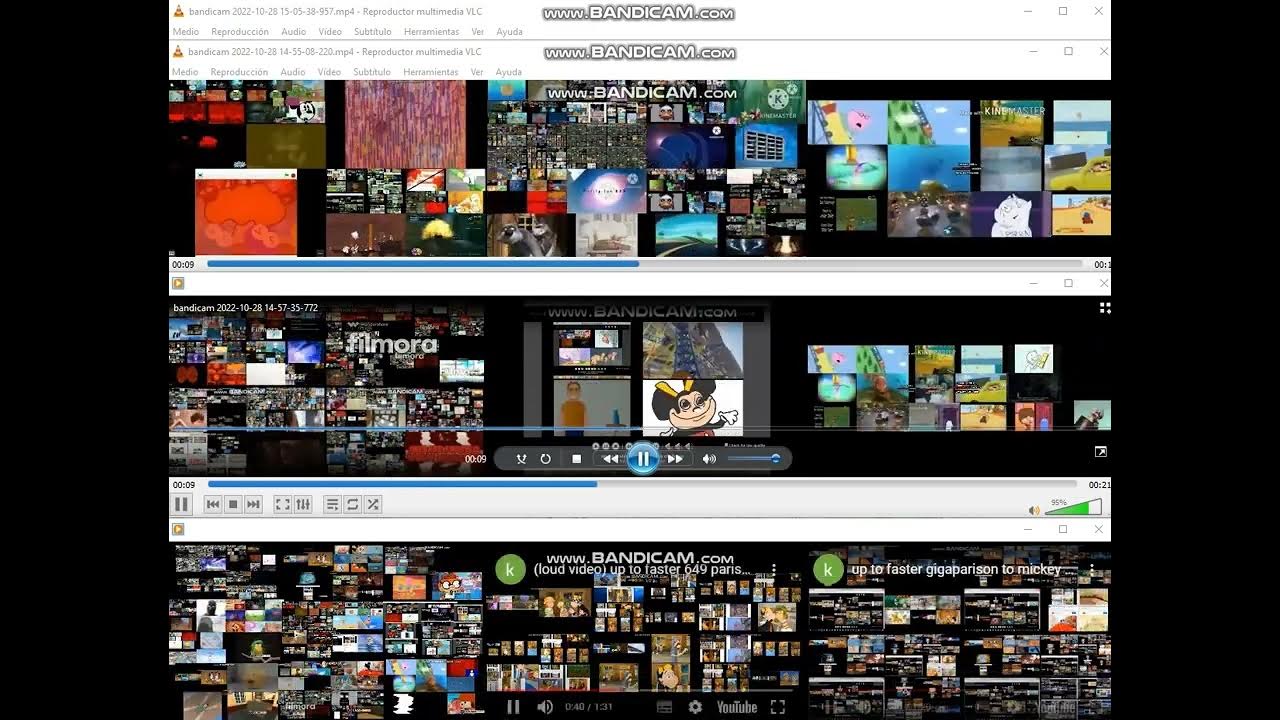
Task: Toggle shuffle in overlay media controller
Action: tap(521, 459)
